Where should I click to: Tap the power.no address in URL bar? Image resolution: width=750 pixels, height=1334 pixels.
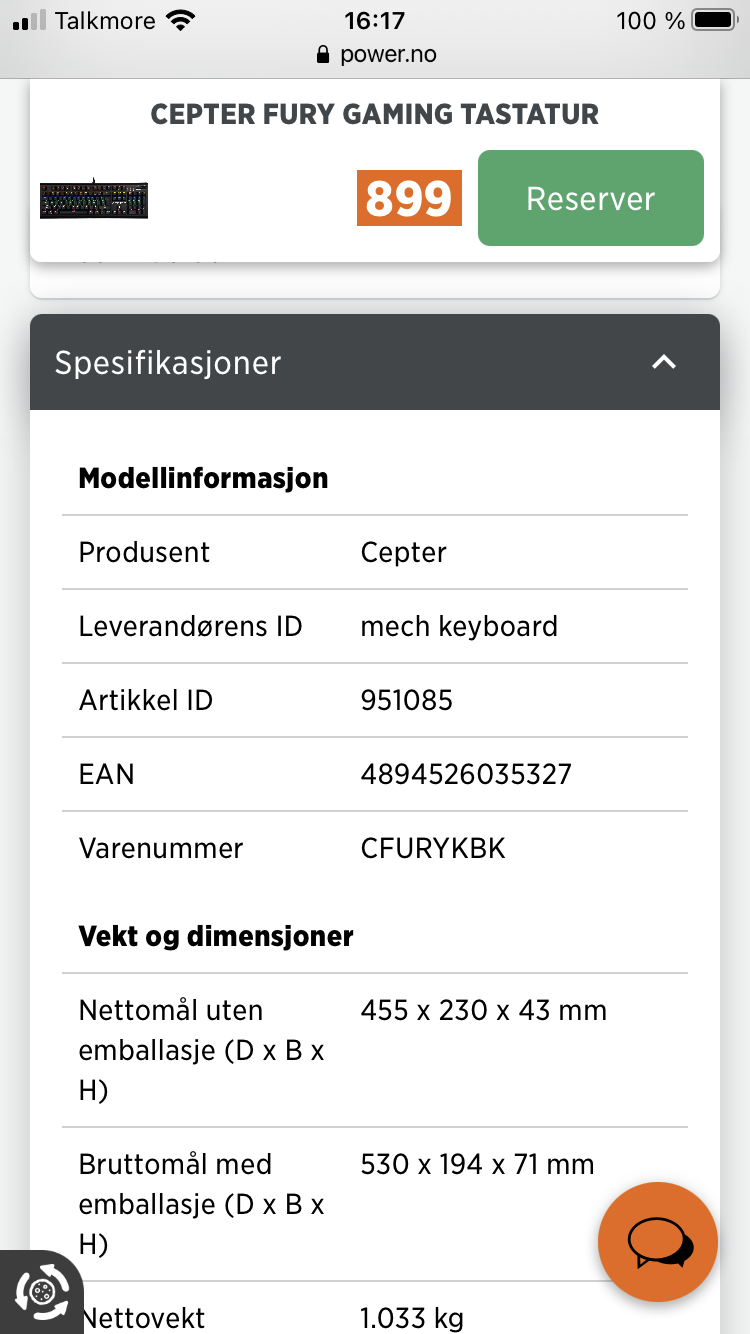(388, 54)
